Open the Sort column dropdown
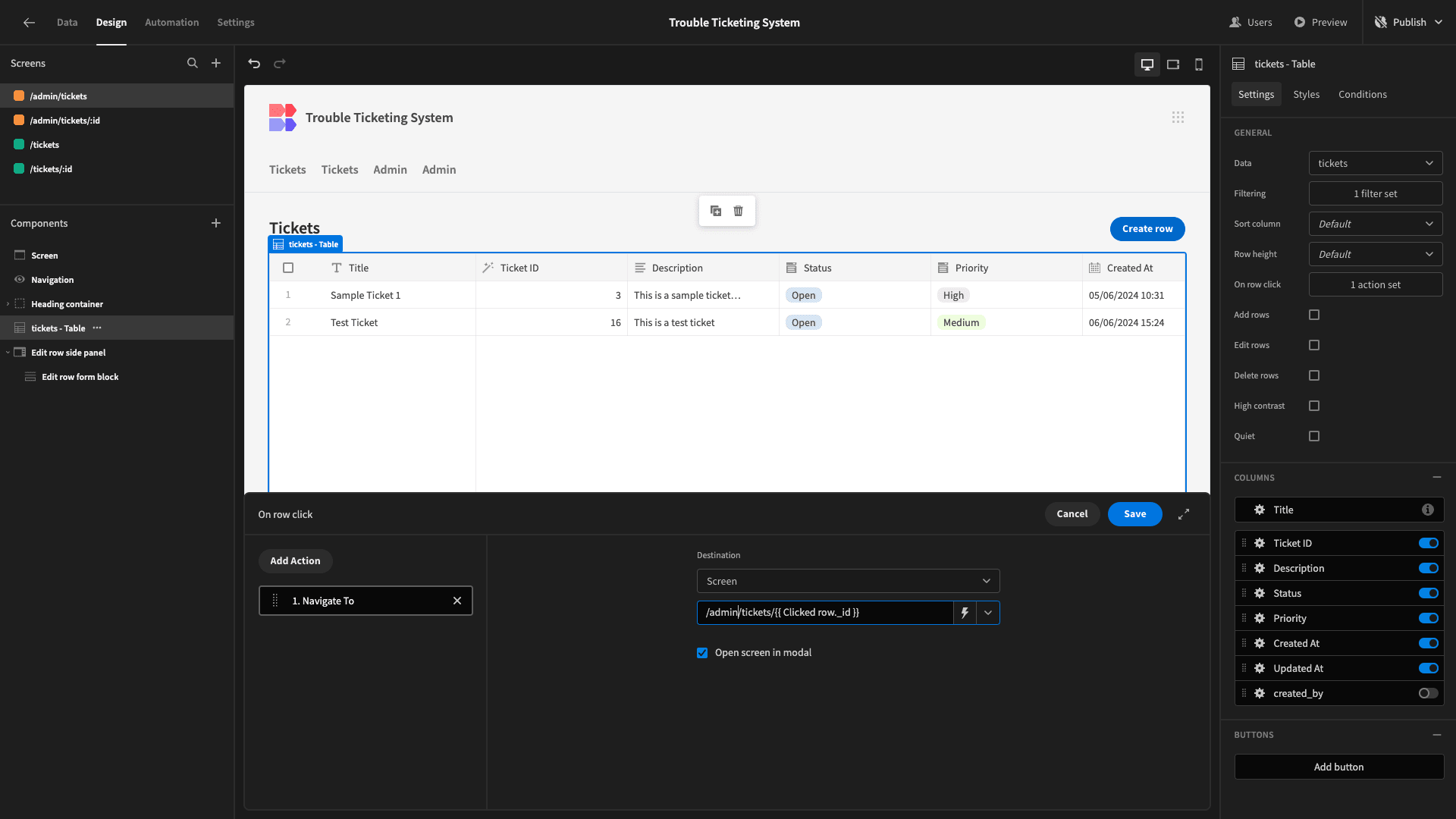The height and width of the screenshot is (819, 1456). point(1376,224)
